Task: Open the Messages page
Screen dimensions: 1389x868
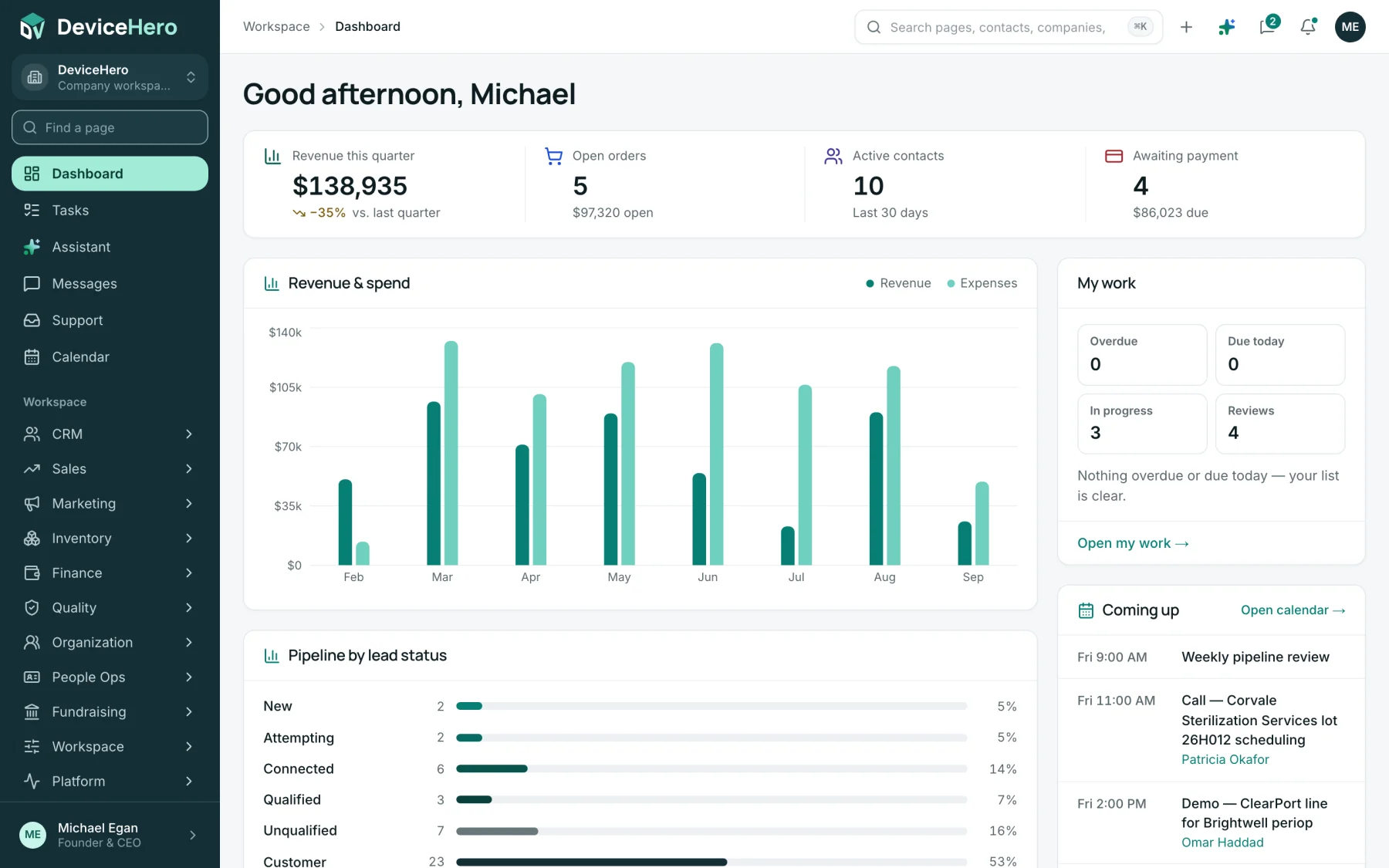Action: pyautogui.click(x=110, y=283)
